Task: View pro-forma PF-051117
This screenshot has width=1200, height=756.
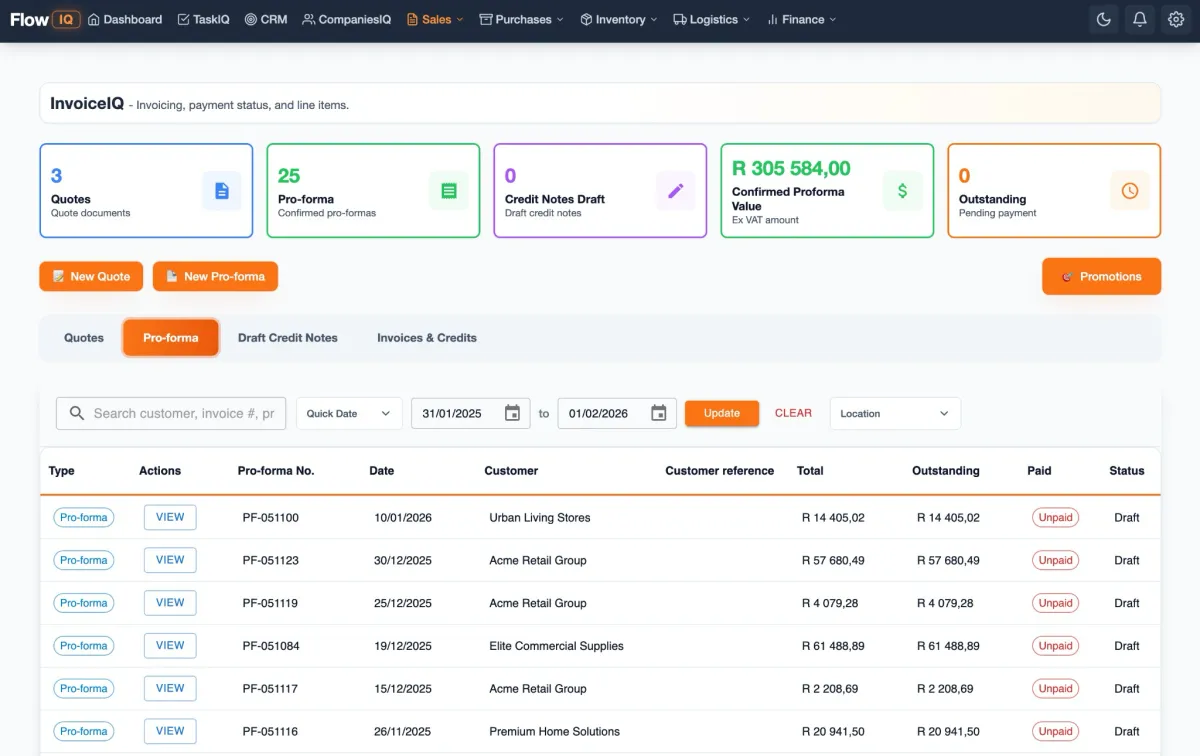Action: pos(170,688)
